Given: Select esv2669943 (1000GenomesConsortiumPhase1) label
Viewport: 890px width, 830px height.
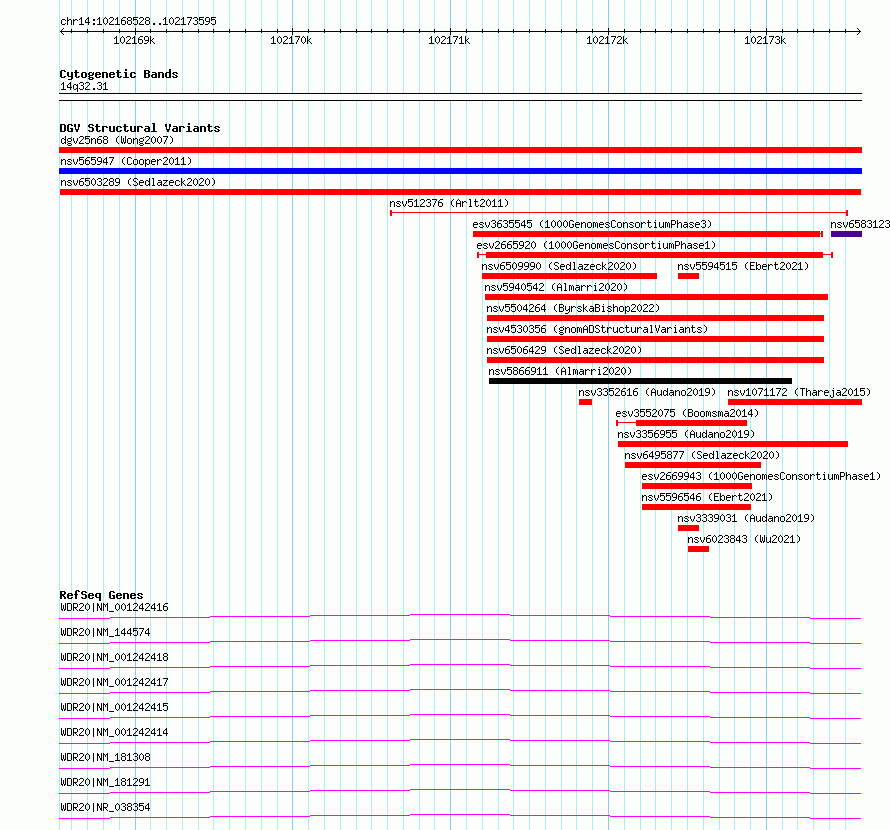Looking at the screenshot, I should click(761, 476).
